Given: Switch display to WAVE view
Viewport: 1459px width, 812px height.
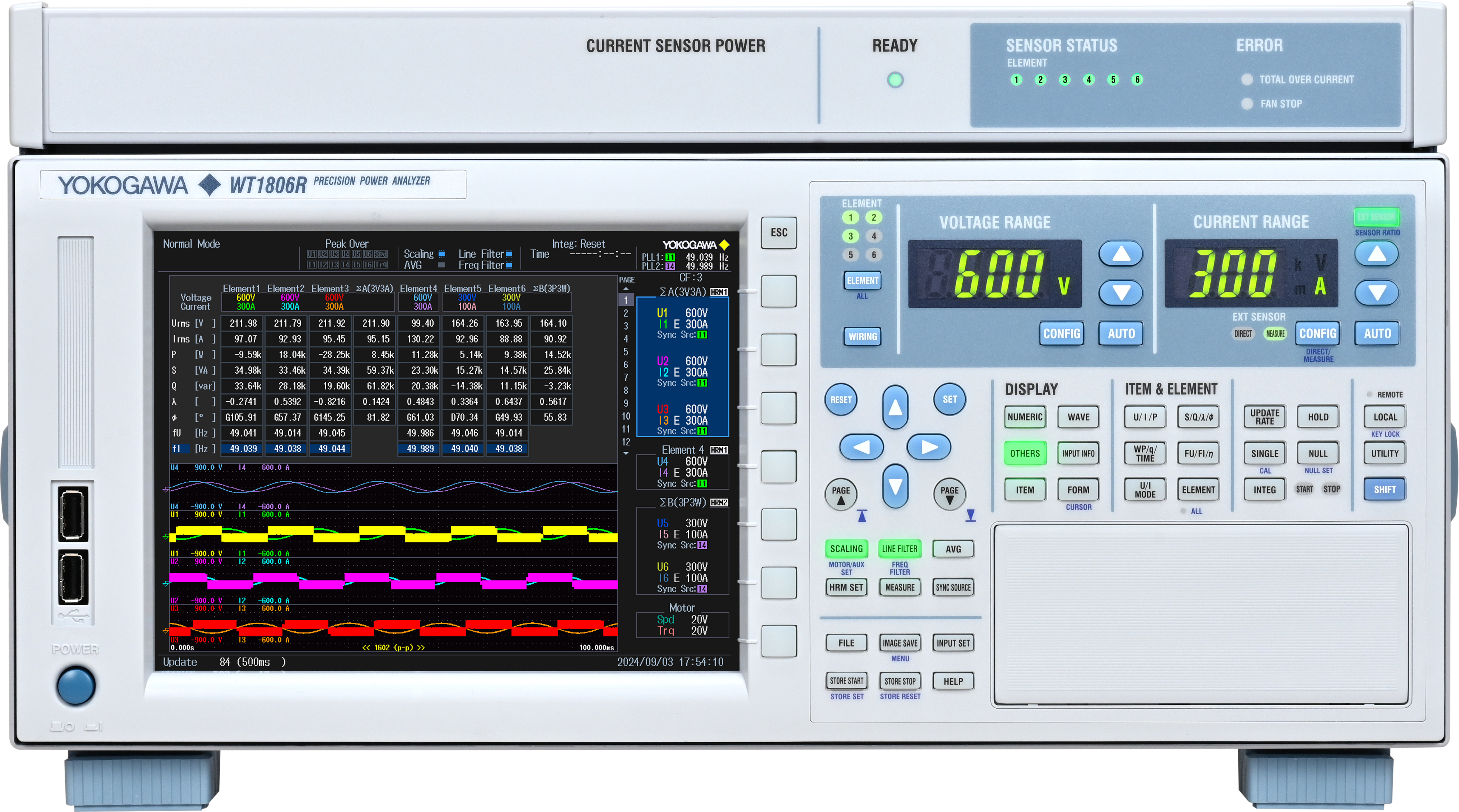Looking at the screenshot, I should (x=1078, y=417).
